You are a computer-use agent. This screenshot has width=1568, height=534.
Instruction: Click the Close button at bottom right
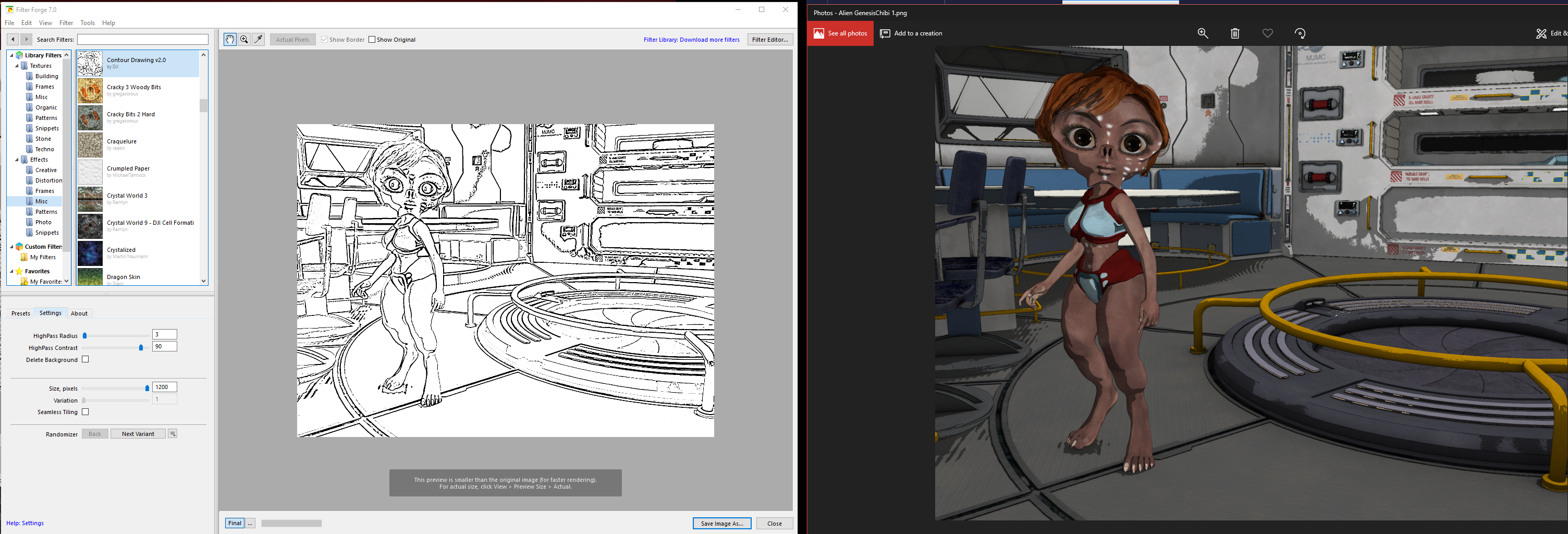pos(774,524)
